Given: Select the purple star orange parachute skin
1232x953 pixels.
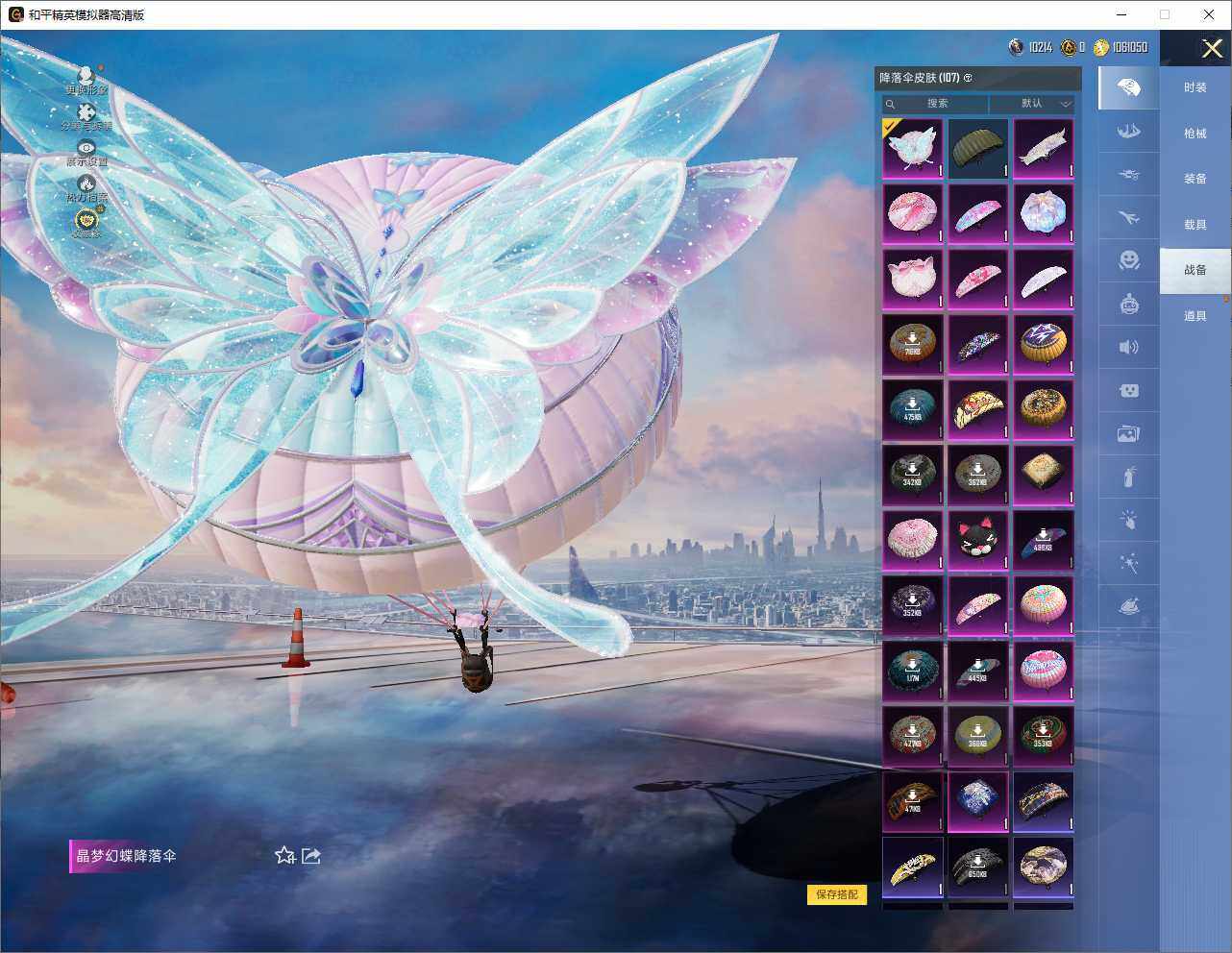Looking at the screenshot, I should coord(1044,345).
